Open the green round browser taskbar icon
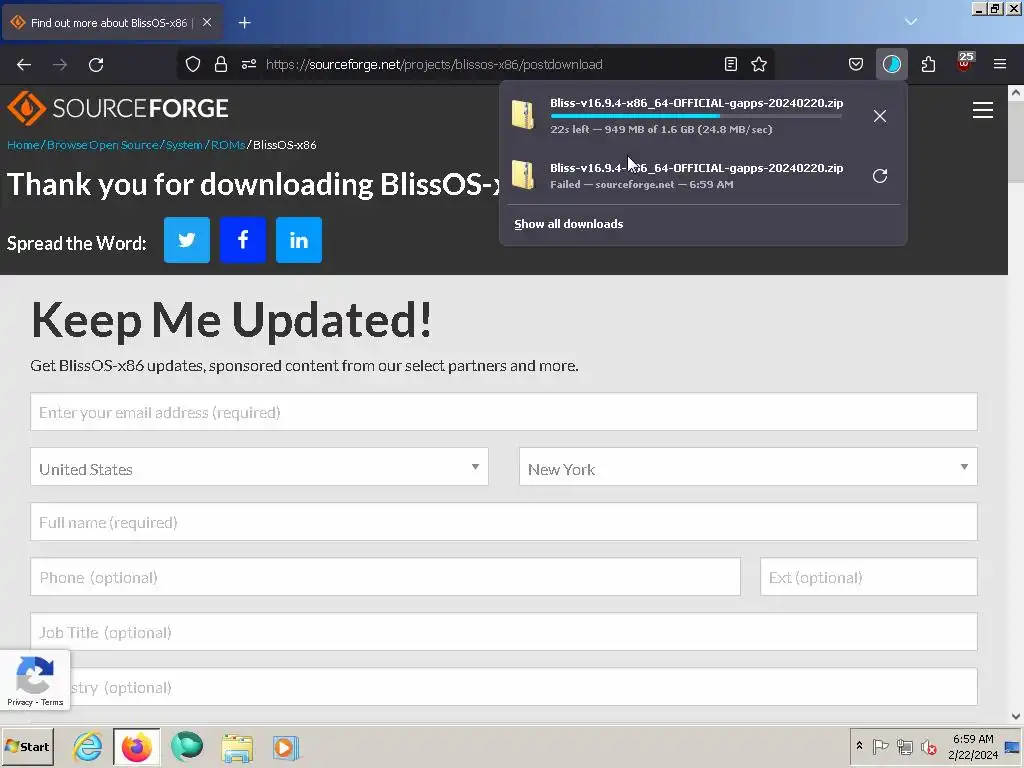 187,747
